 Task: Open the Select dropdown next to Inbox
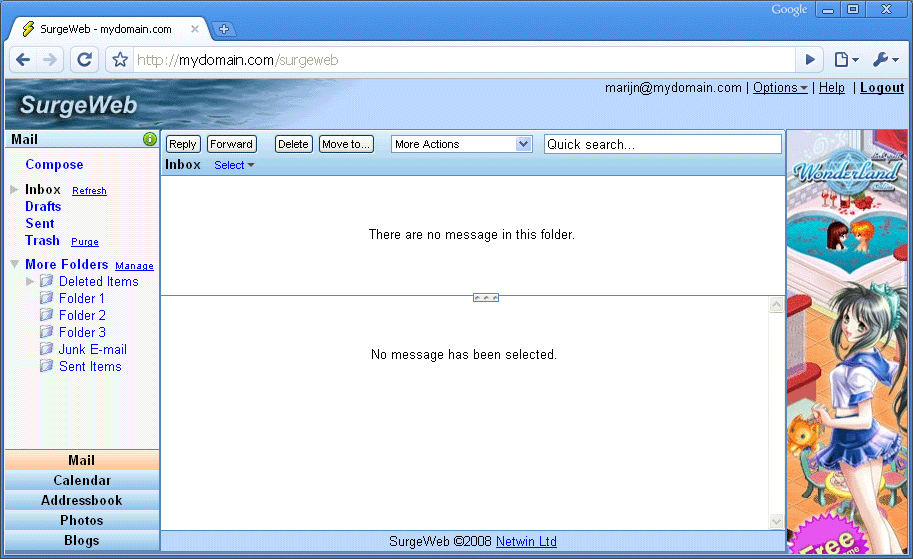click(234, 165)
